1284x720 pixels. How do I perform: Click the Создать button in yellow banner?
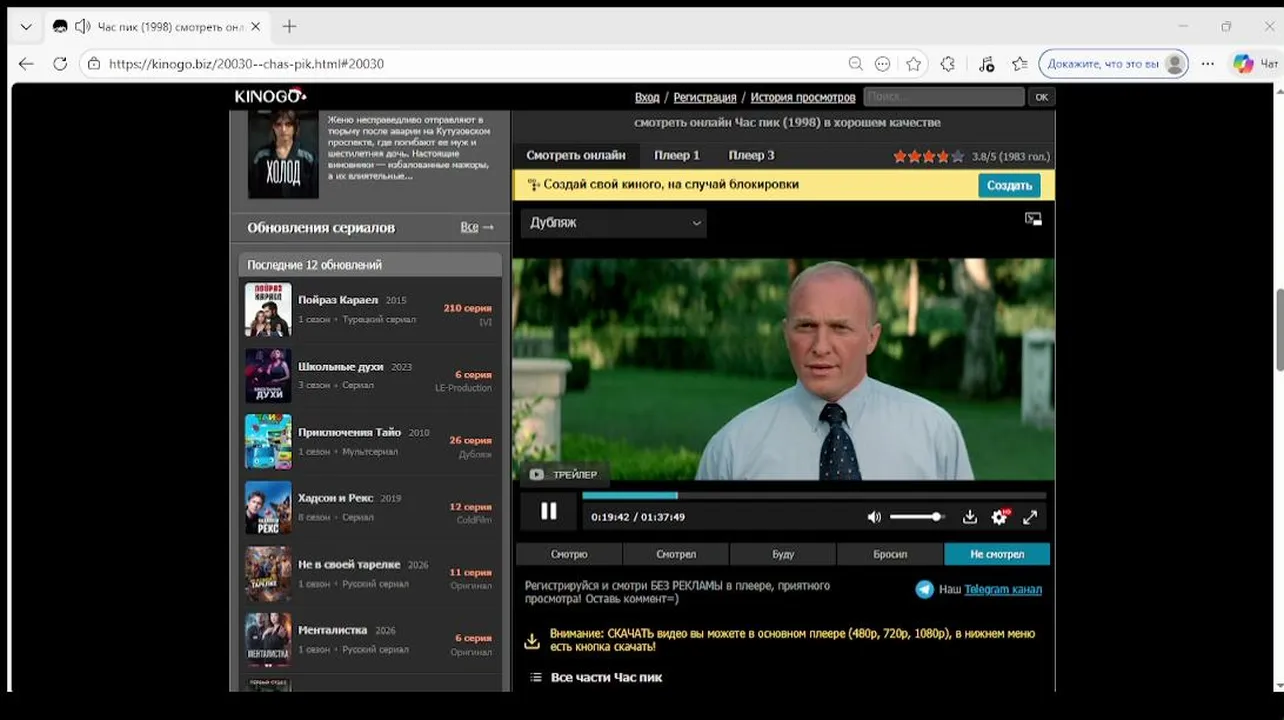coord(1009,185)
